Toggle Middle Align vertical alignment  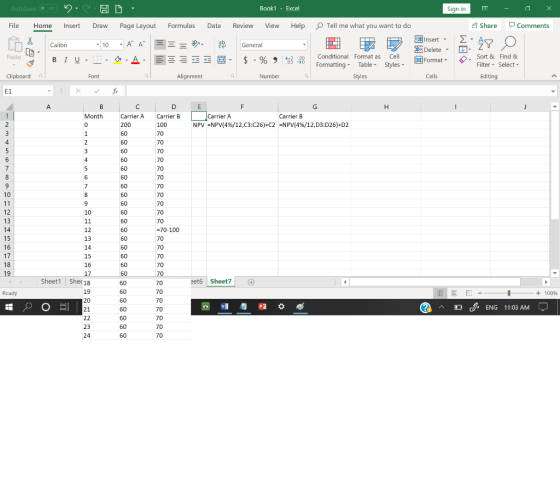coord(171,44)
